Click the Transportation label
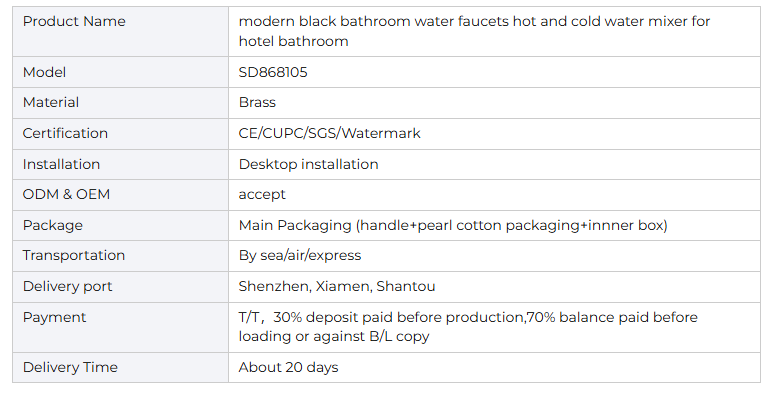 (74, 255)
